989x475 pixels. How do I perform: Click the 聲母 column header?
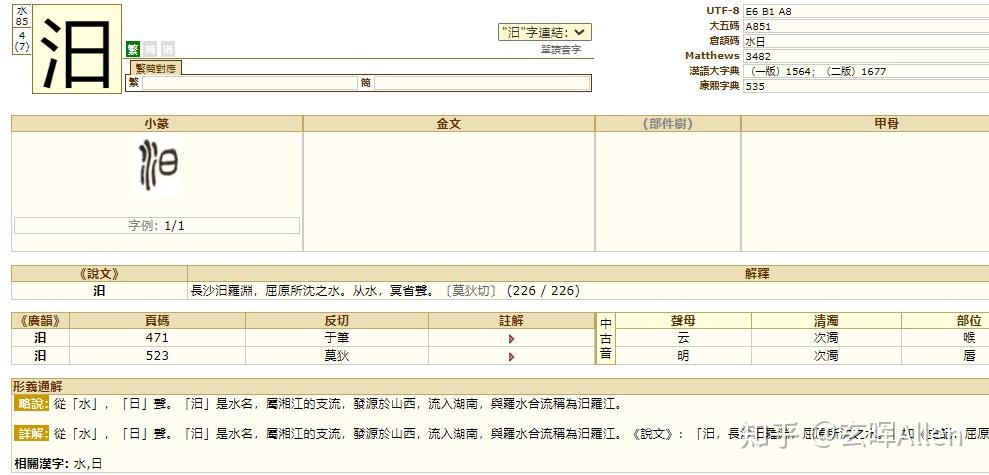683,320
